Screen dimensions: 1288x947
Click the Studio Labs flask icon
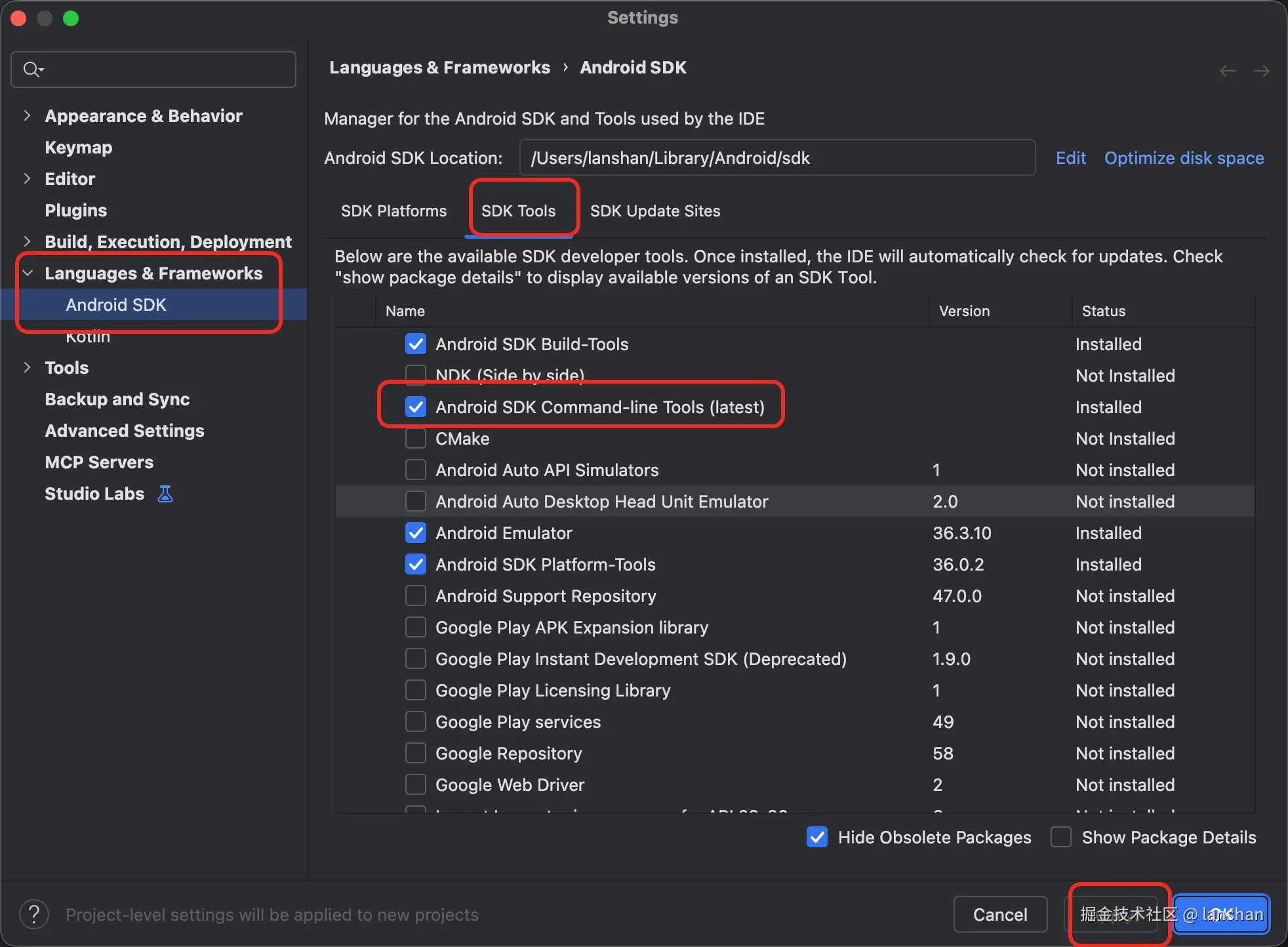[165, 494]
